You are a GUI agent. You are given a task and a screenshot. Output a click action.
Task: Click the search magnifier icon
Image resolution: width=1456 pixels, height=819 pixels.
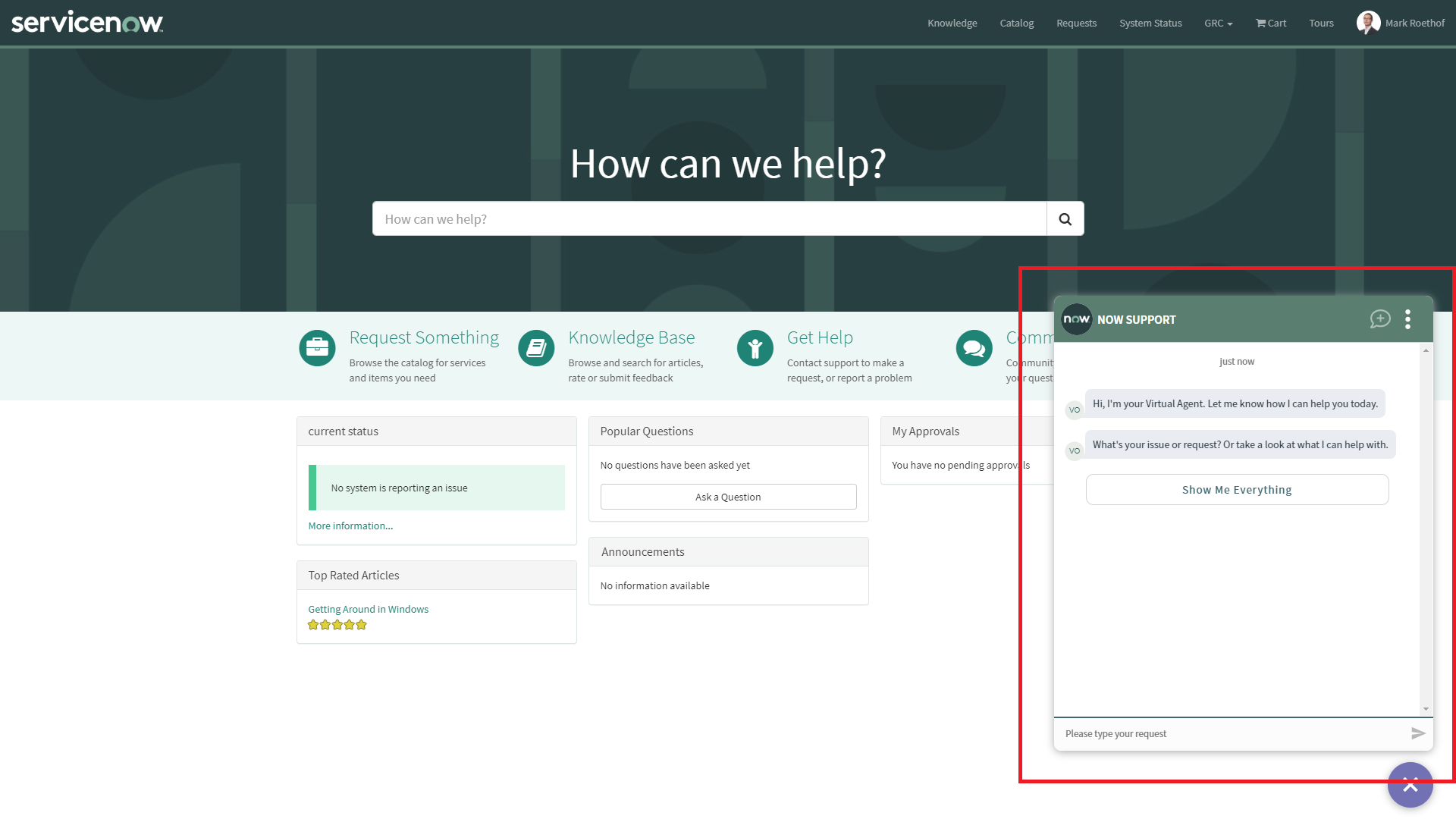coord(1065,218)
